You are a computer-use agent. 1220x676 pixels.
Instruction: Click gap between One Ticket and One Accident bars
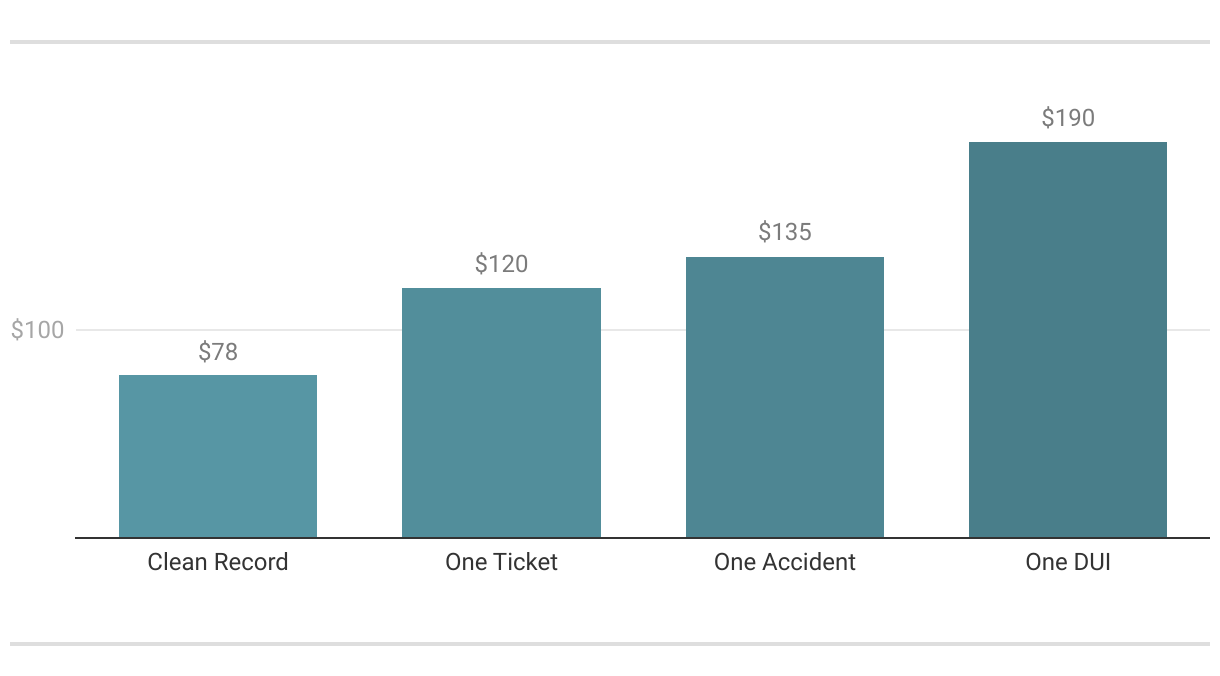tap(643, 450)
